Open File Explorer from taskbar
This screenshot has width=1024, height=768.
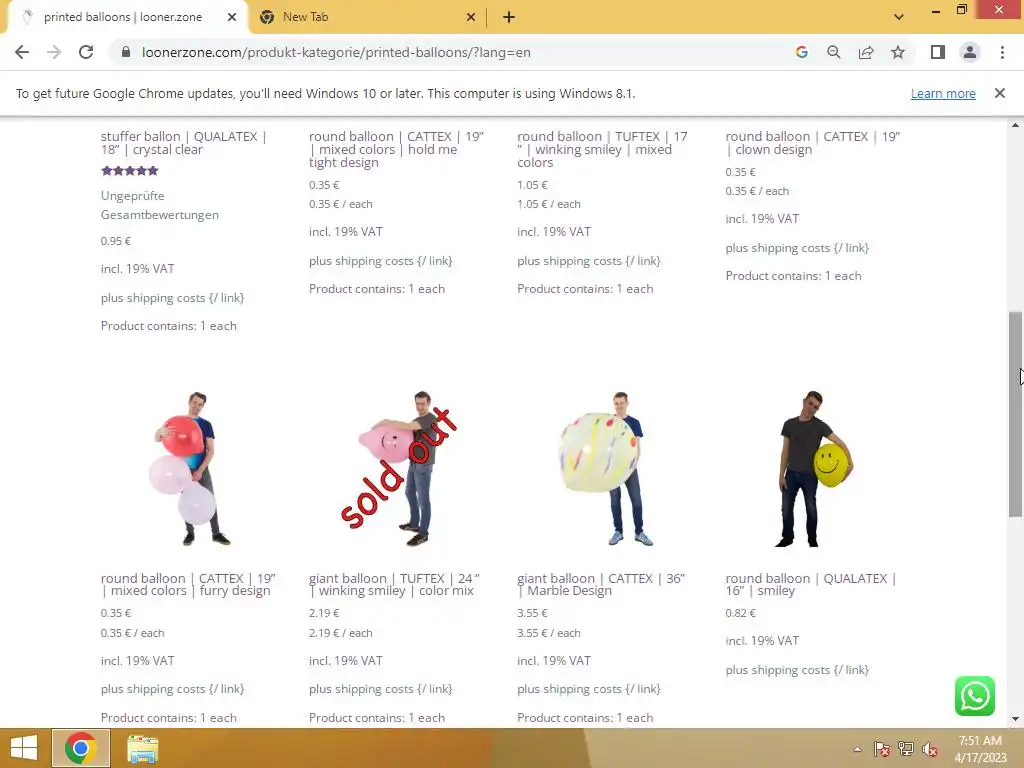coord(142,748)
